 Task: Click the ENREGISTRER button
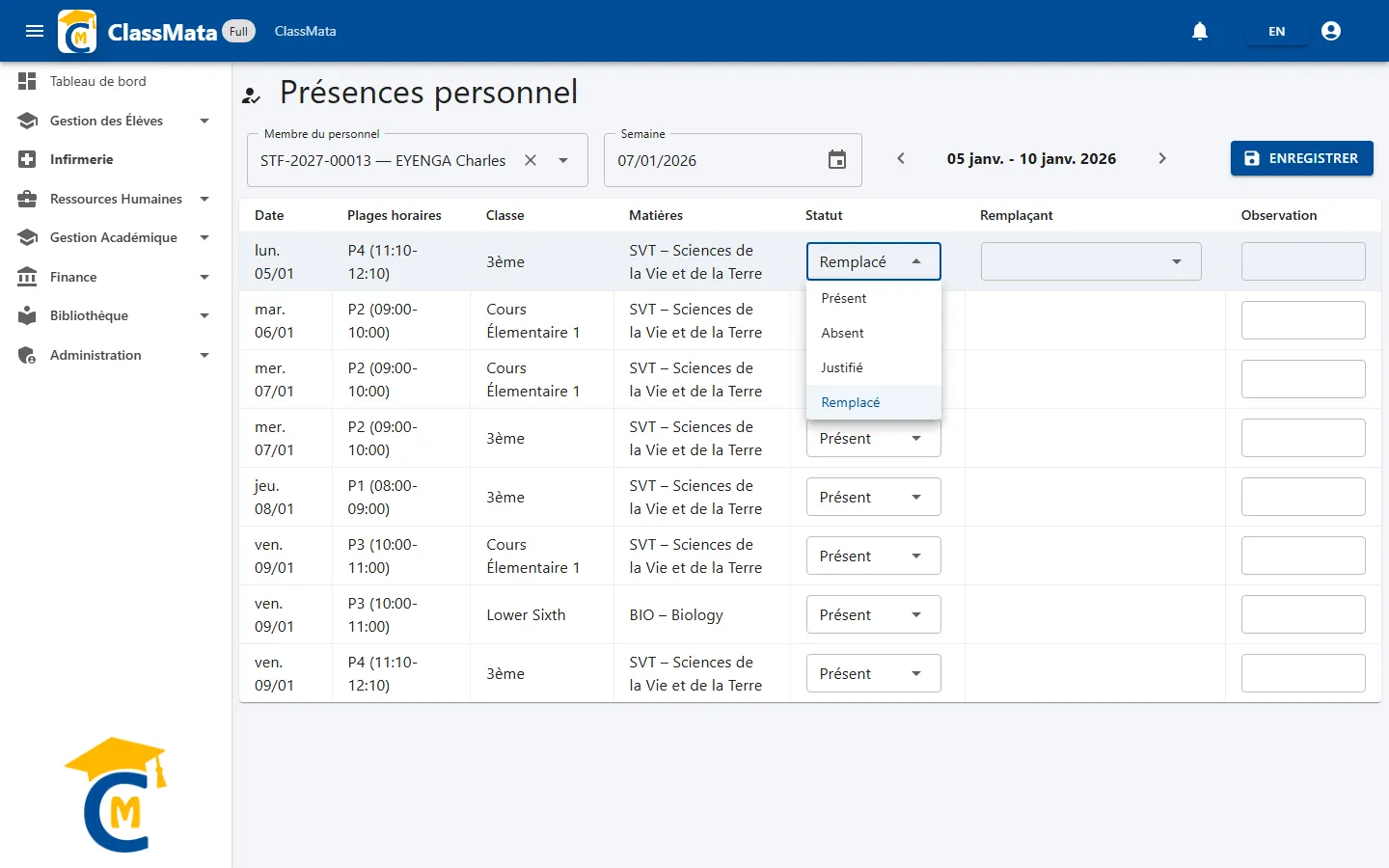tap(1302, 158)
